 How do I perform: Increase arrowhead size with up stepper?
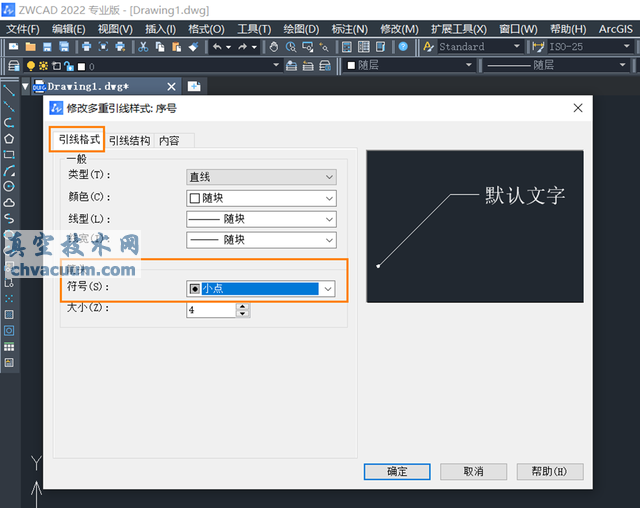pos(241,306)
